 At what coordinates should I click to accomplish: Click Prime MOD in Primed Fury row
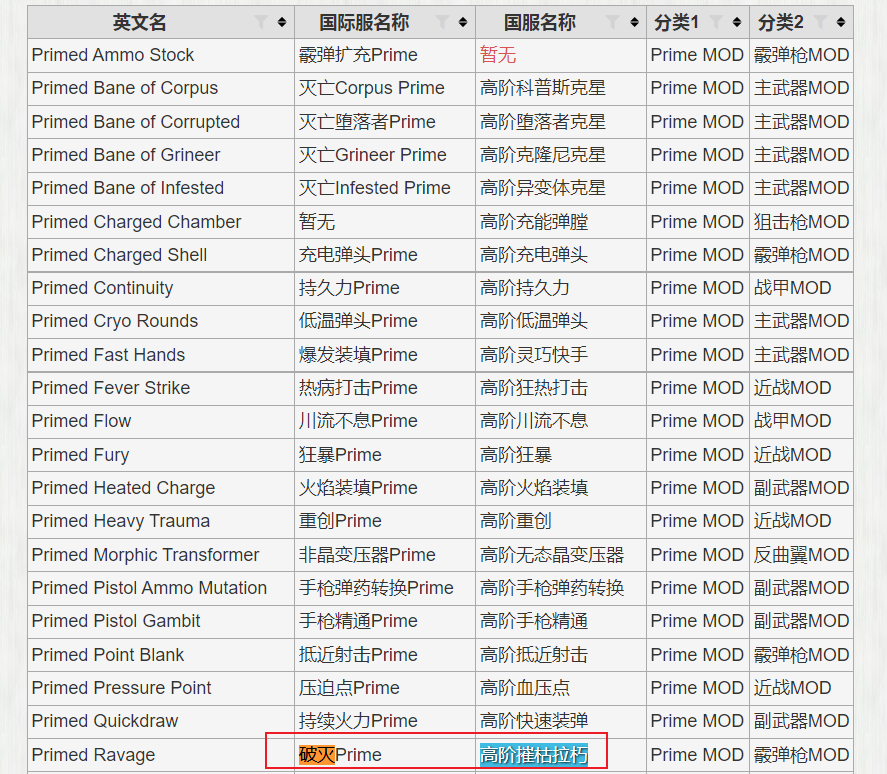[697, 455]
